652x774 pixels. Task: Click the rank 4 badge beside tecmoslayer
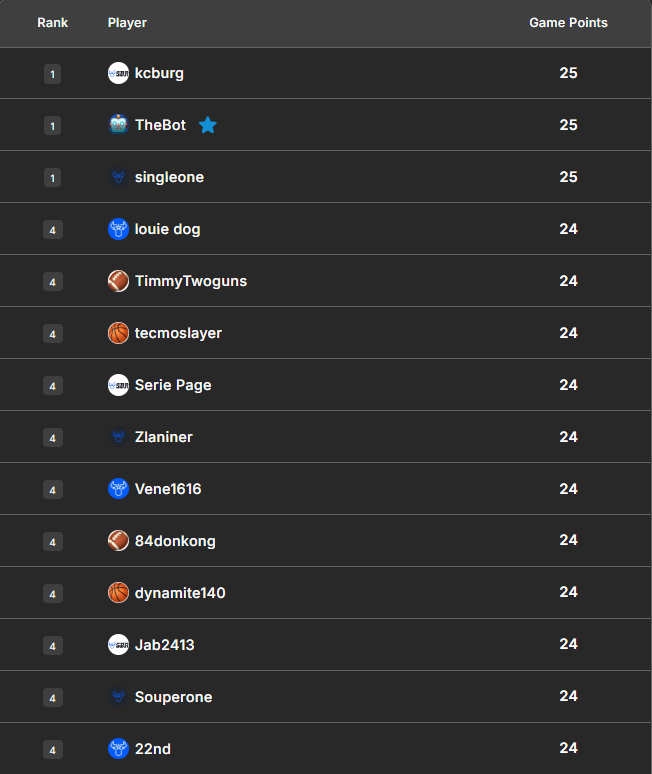click(53, 334)
